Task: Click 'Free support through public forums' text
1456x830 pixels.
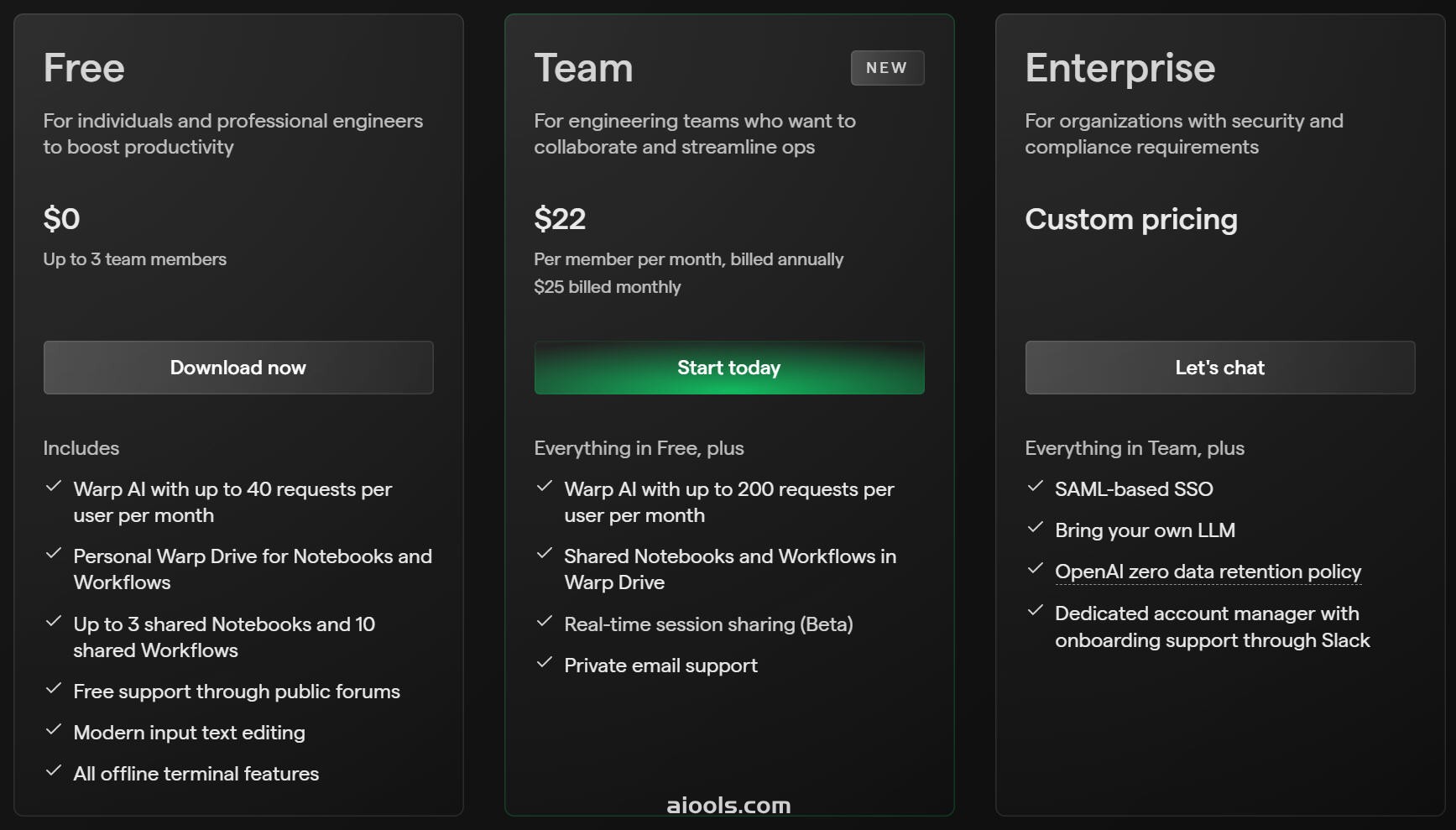Action: click(x=237, y=692)
